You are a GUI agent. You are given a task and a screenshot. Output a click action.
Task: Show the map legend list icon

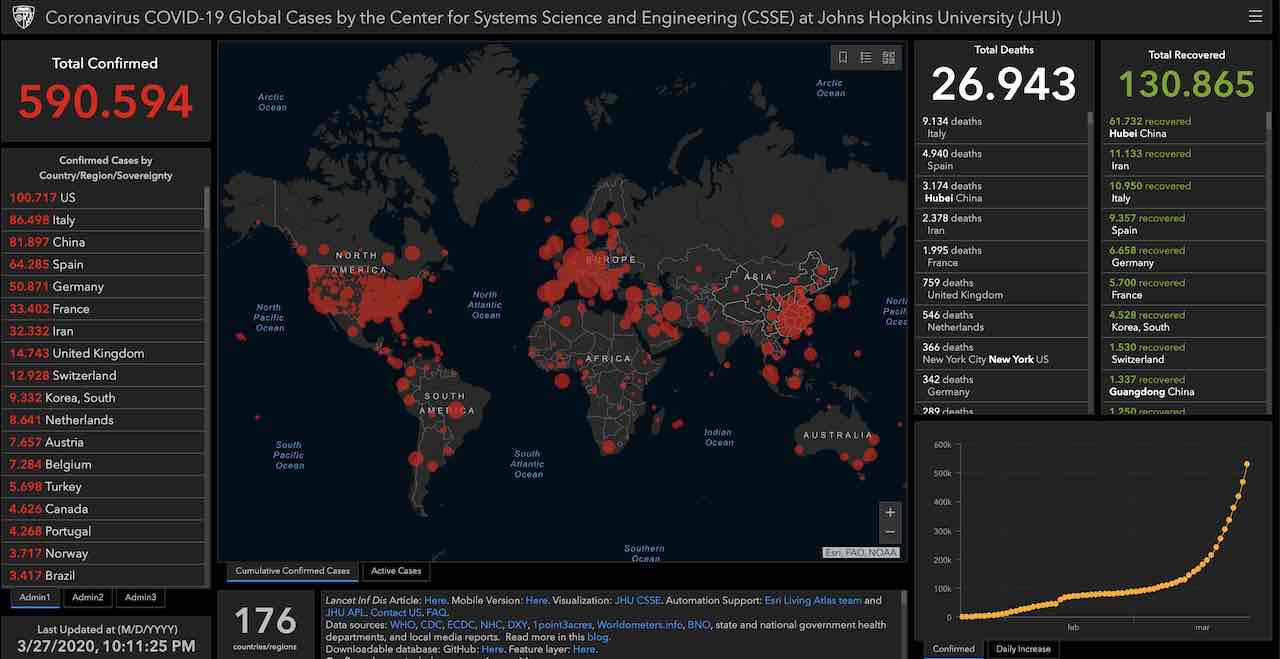tap(866, 58)
